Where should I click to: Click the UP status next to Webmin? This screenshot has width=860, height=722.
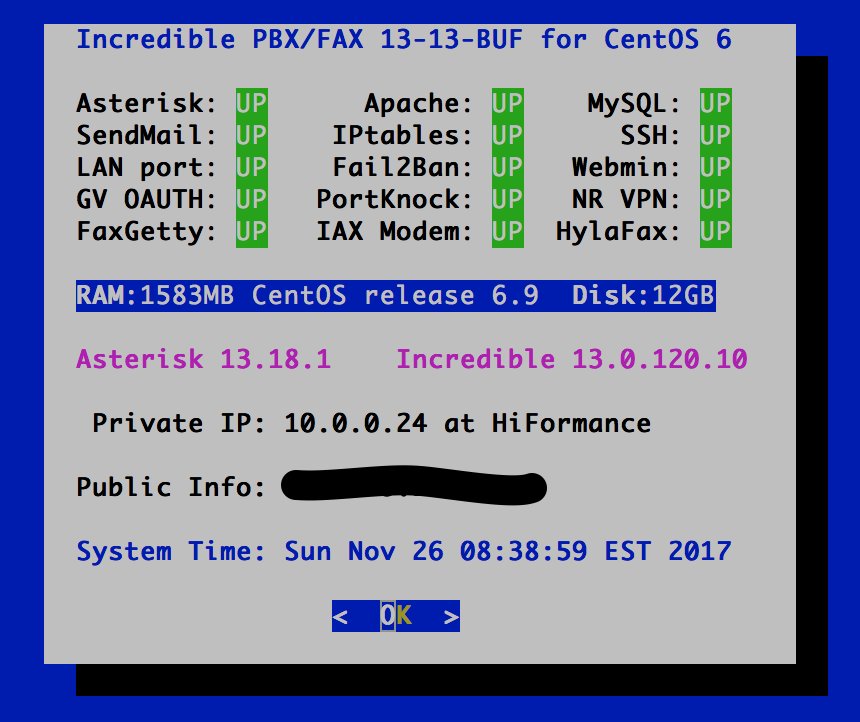tap(716, 167)
